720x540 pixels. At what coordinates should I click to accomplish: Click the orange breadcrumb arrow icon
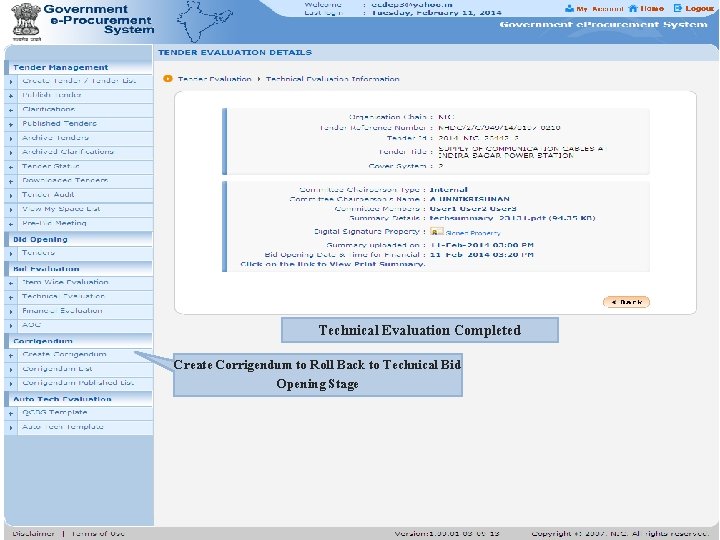point(168,79)
